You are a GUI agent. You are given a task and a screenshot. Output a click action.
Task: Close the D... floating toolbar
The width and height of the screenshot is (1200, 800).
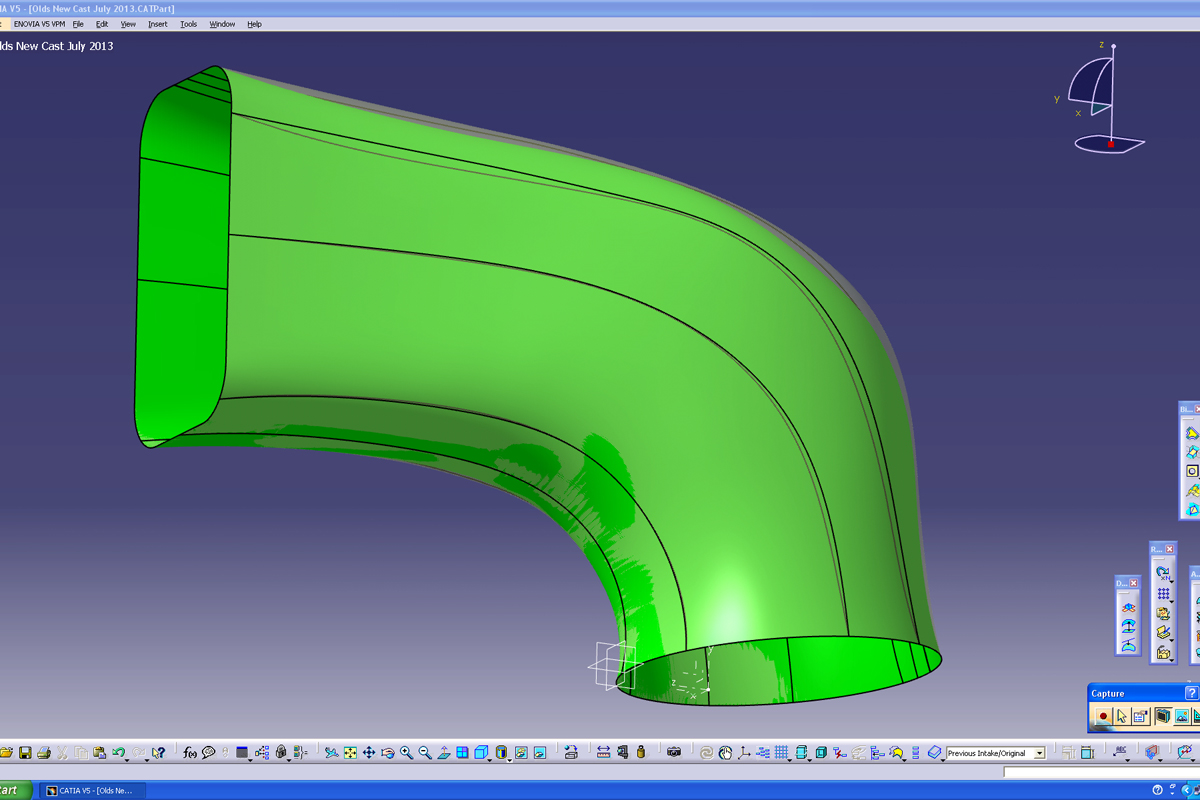(1133, 583)
